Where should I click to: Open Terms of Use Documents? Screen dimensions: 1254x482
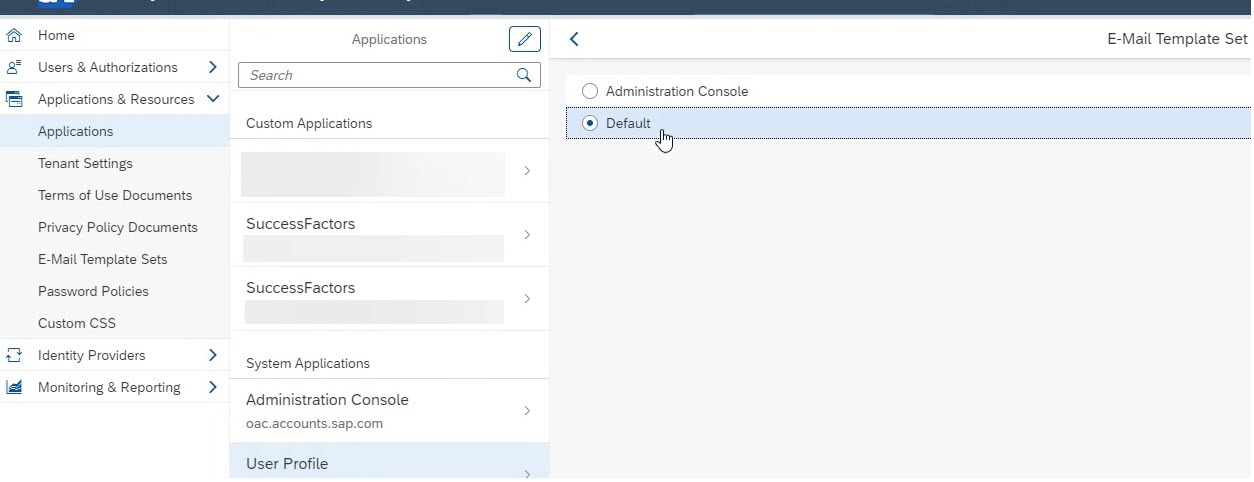115,195
